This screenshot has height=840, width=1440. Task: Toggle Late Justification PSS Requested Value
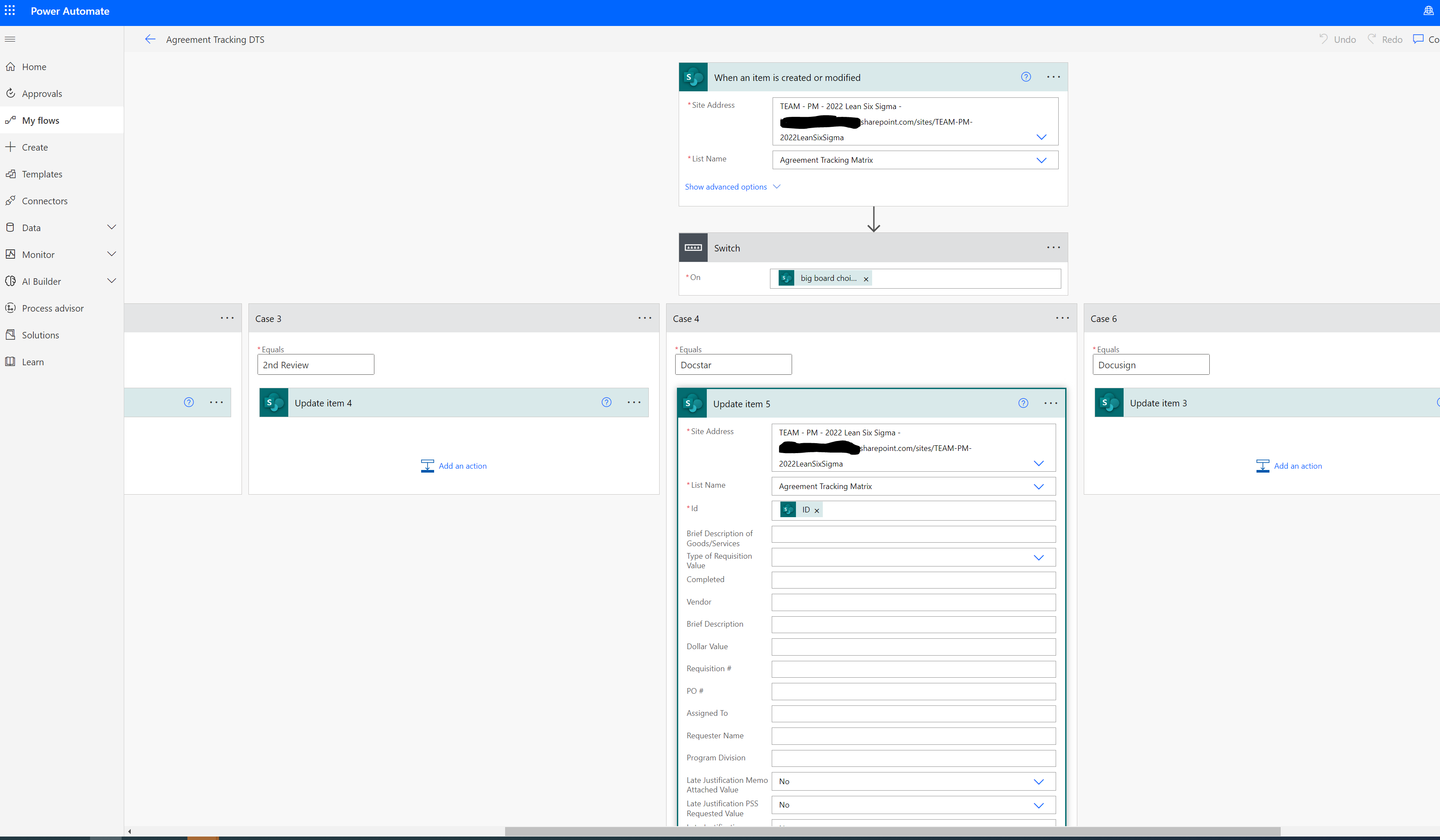(x=1039, y=805)
